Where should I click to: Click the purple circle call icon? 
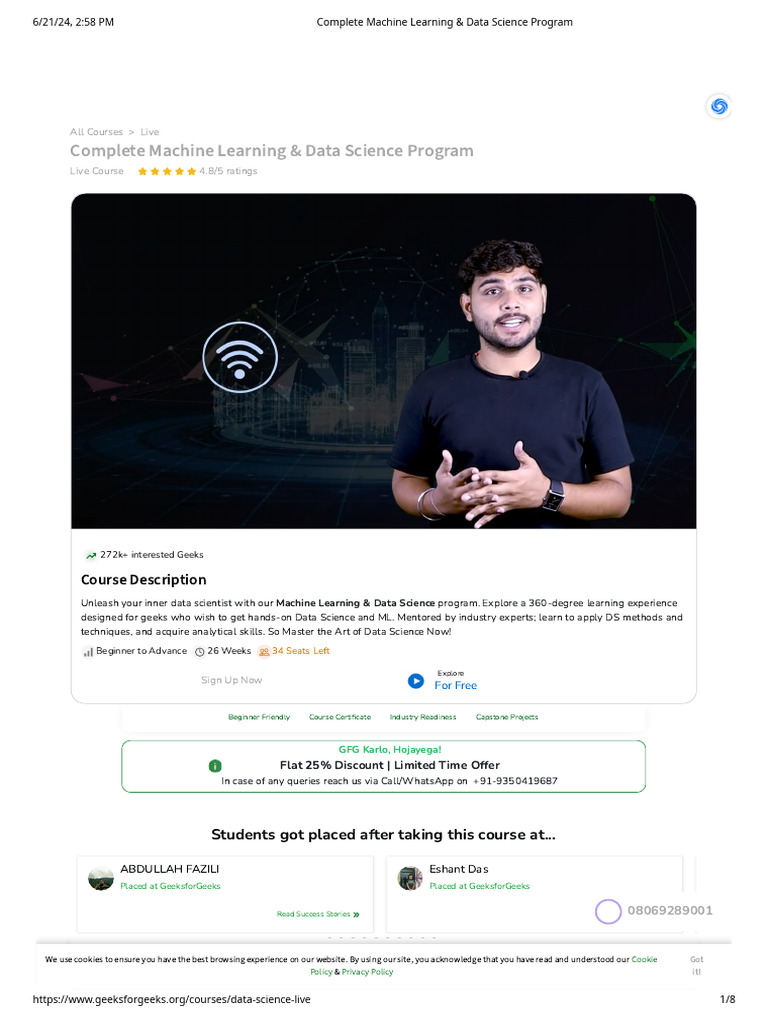tap(607, 911)
